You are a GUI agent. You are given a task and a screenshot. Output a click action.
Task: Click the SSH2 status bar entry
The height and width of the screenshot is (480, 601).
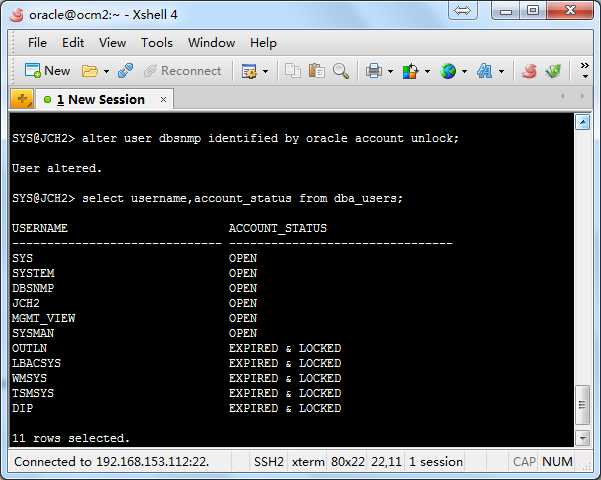pyautogui.click(x=269, y=462)
